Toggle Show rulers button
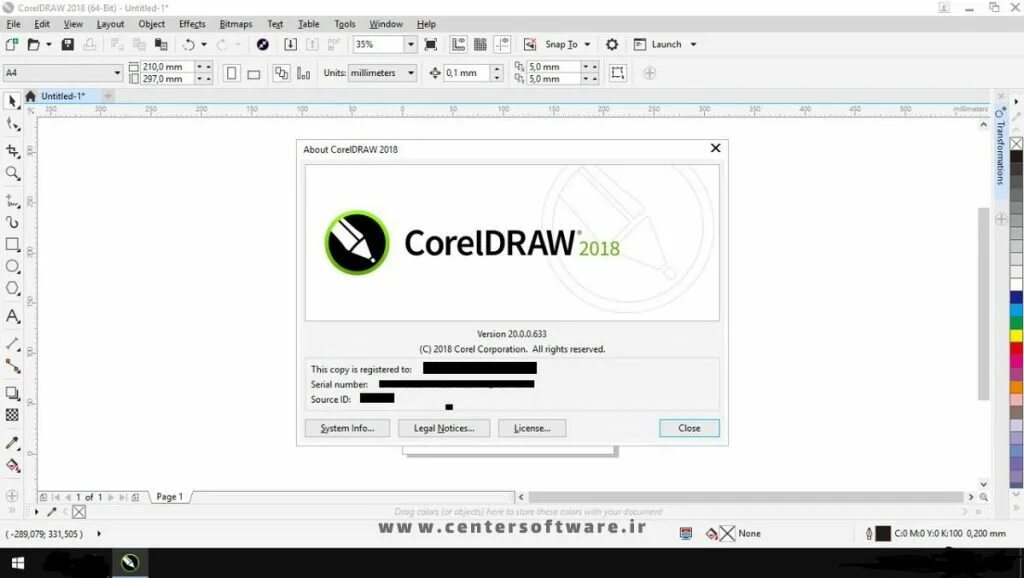Screen dimensions: 1024x578 458,44
